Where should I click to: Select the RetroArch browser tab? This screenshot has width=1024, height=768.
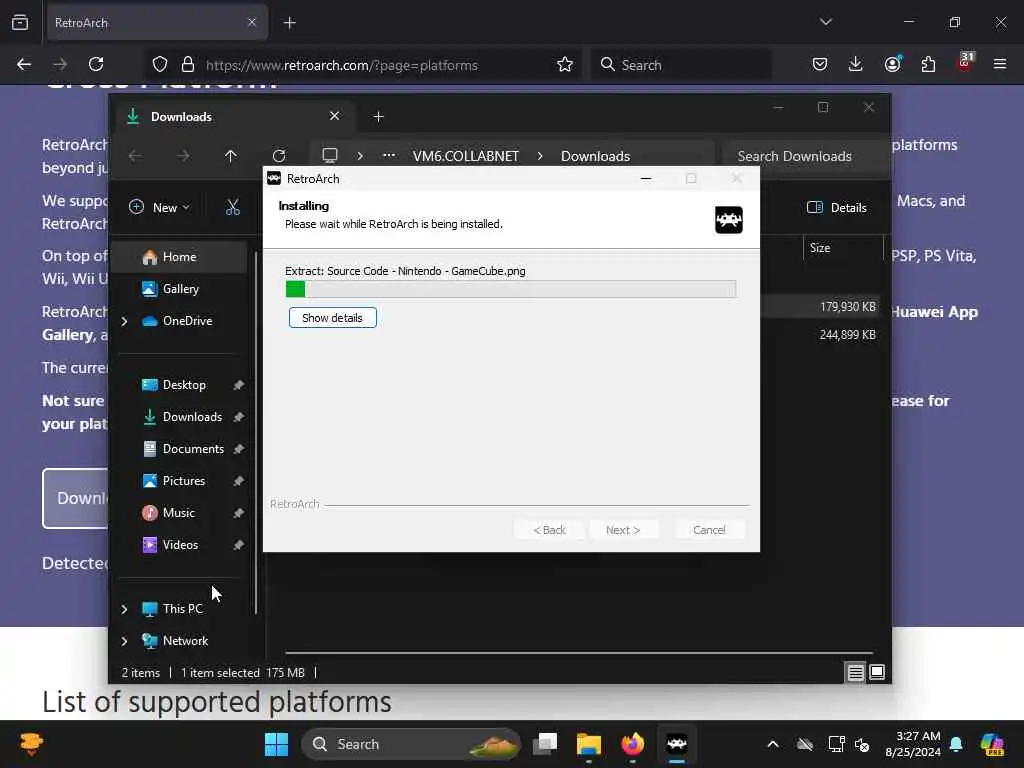(x=157, y=23)
